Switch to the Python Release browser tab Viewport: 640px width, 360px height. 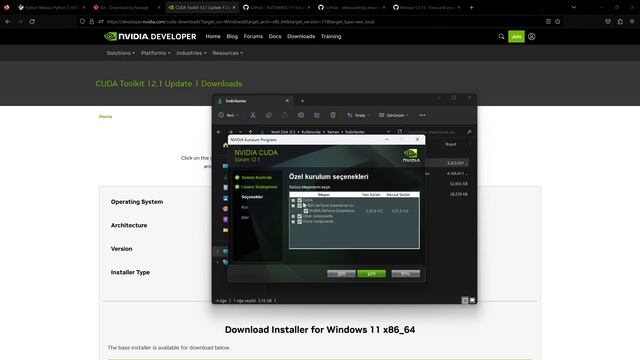tap(51, 7)
